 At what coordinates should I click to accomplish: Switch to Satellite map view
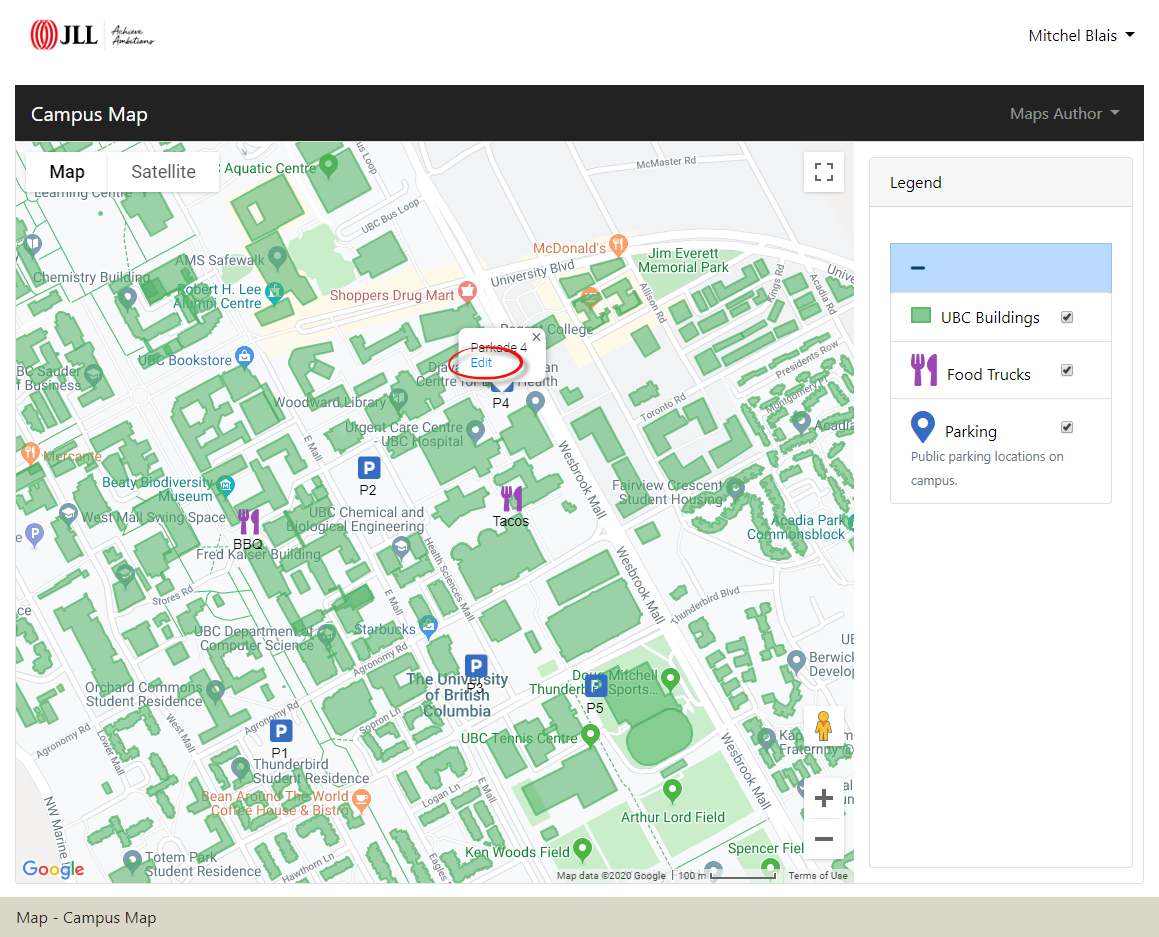pyautogui.click(x=163, y=172)
